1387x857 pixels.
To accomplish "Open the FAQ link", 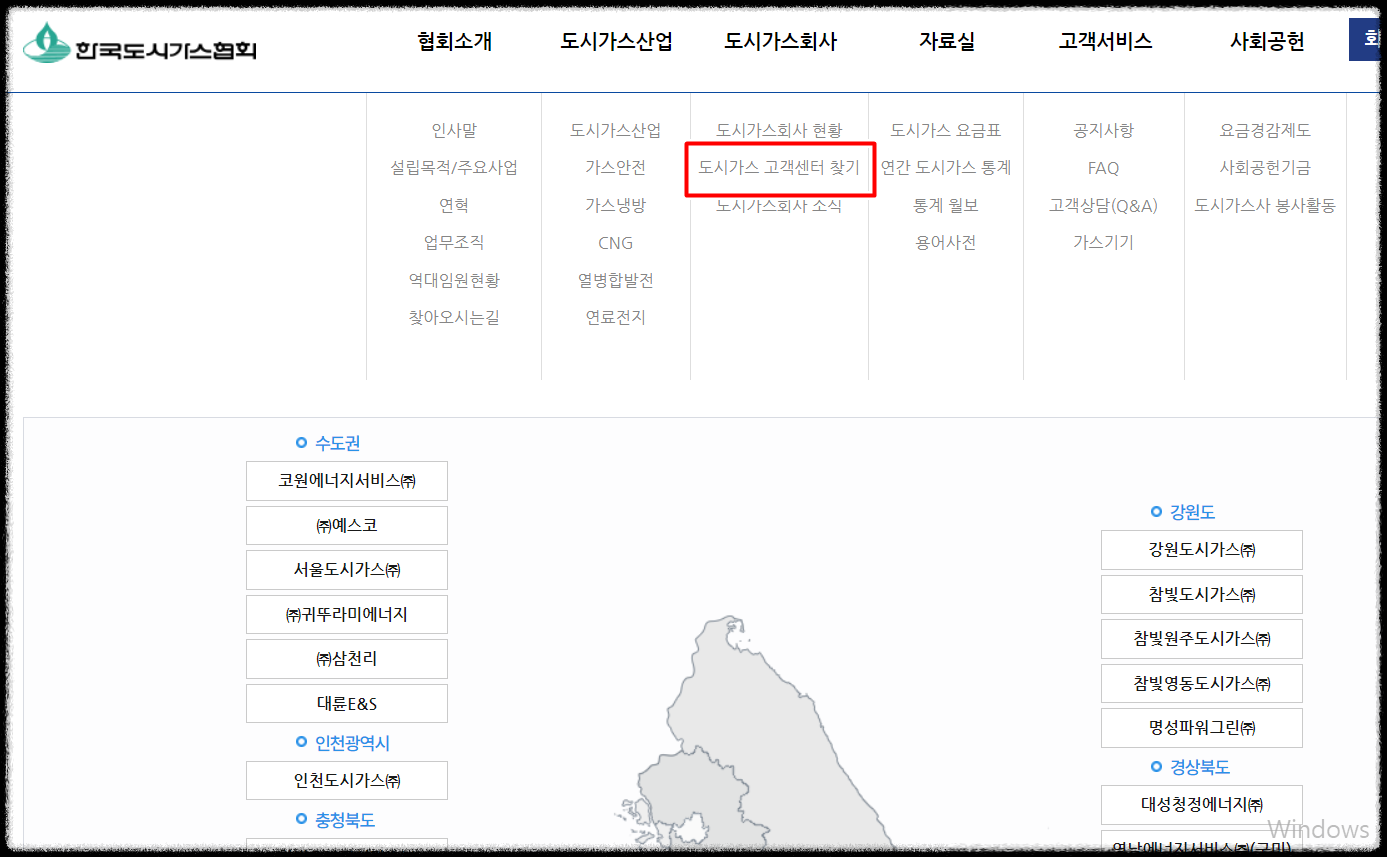I will [x=1104, y=168].
